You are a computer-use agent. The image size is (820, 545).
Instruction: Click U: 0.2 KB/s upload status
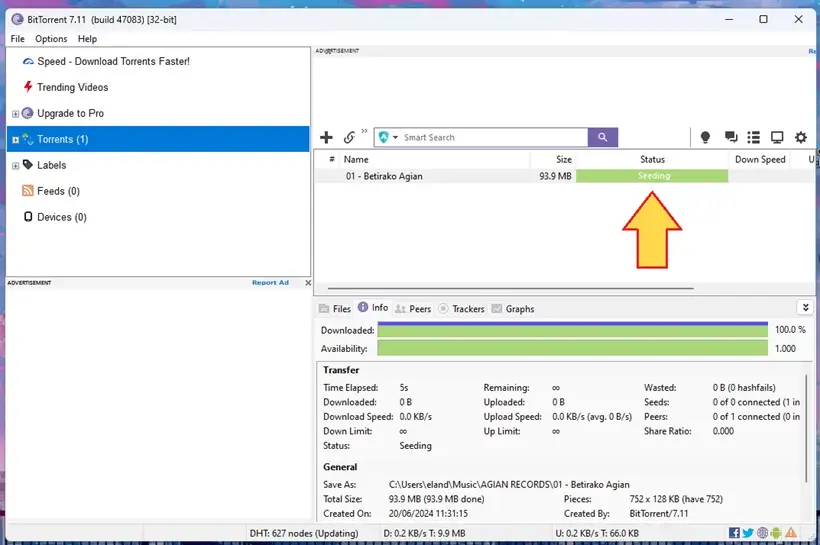click(x=597, y=533)
